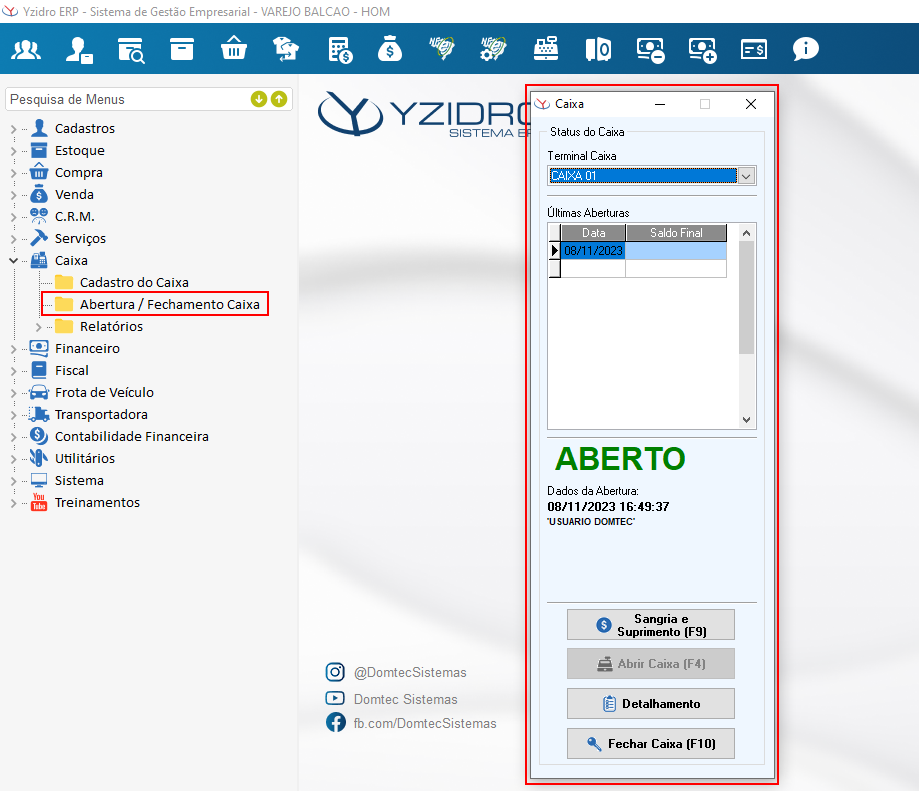Screen dimensions: 919x791
Task: Click the cash register toolbar icon
Action: 546,49
